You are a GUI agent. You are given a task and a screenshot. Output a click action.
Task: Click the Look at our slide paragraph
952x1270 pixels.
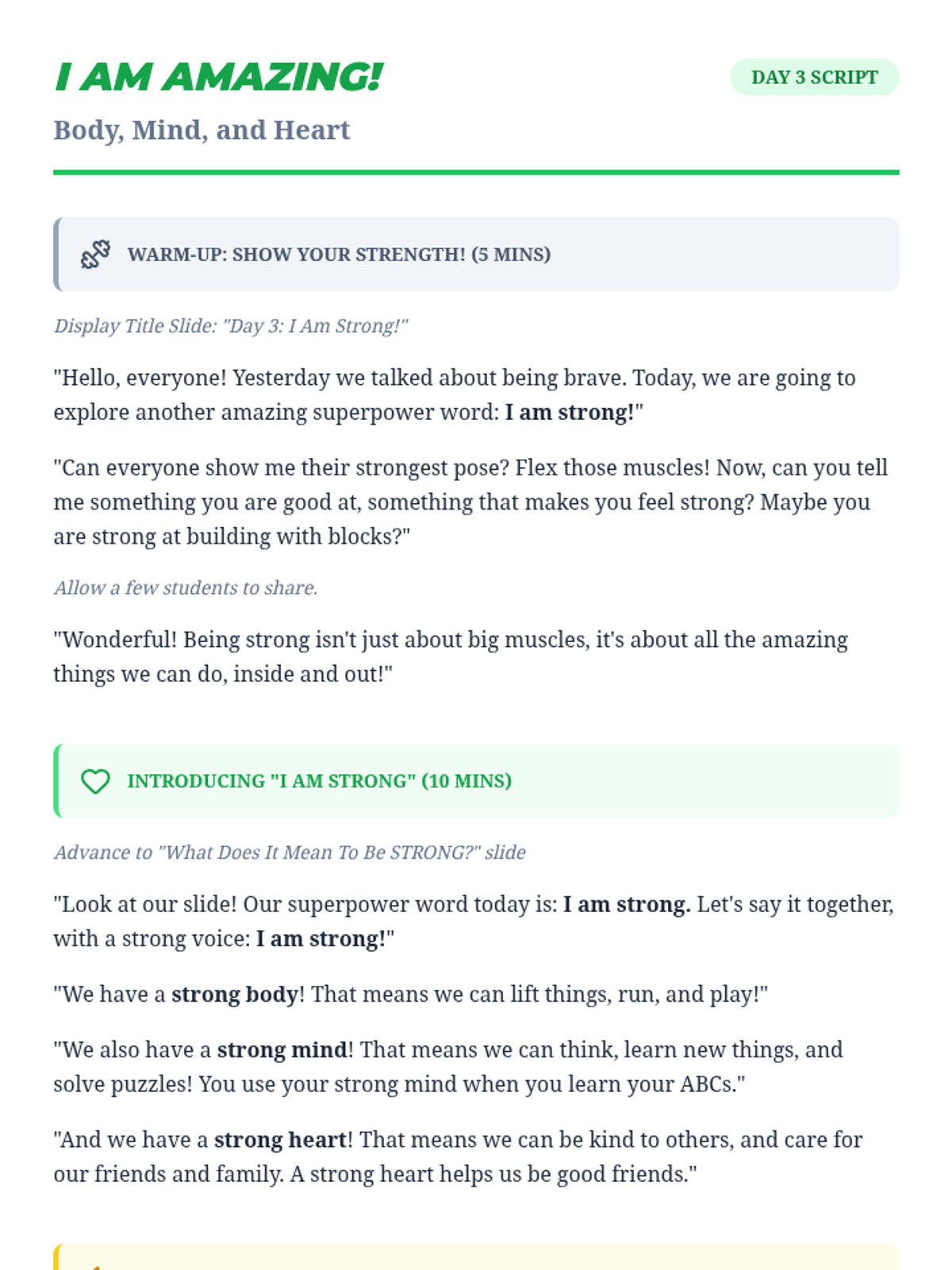click(x=473, y=921)
